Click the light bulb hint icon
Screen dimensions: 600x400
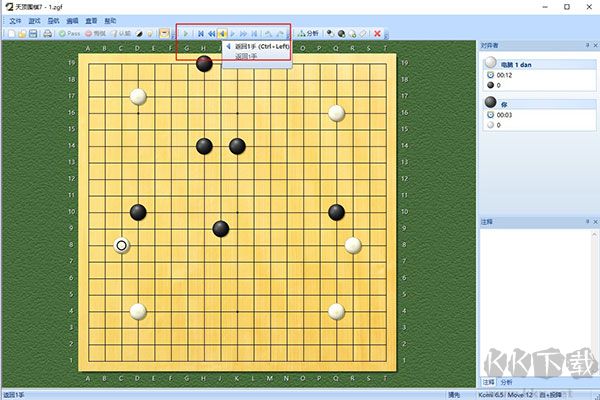(150, 34)
